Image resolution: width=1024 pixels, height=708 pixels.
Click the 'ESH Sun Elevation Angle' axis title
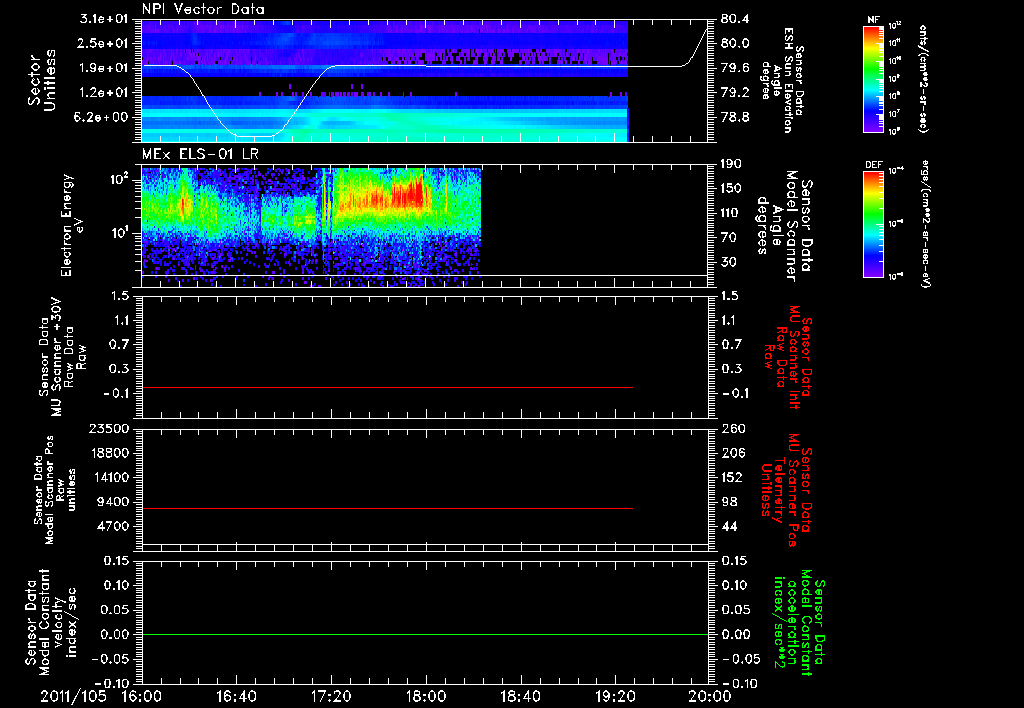(x=782, y=80)
